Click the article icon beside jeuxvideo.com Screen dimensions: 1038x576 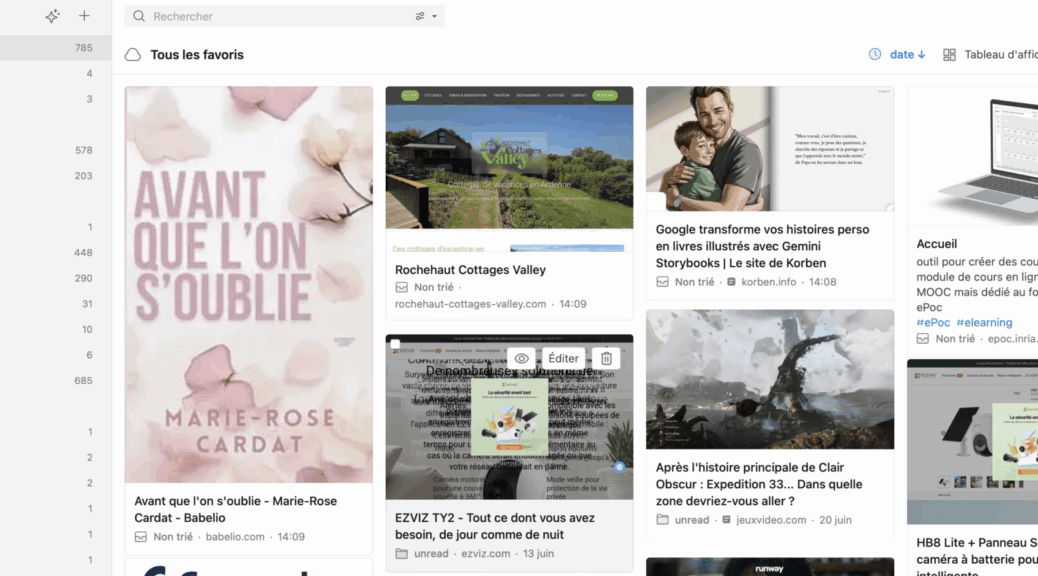tap(726, 520)
